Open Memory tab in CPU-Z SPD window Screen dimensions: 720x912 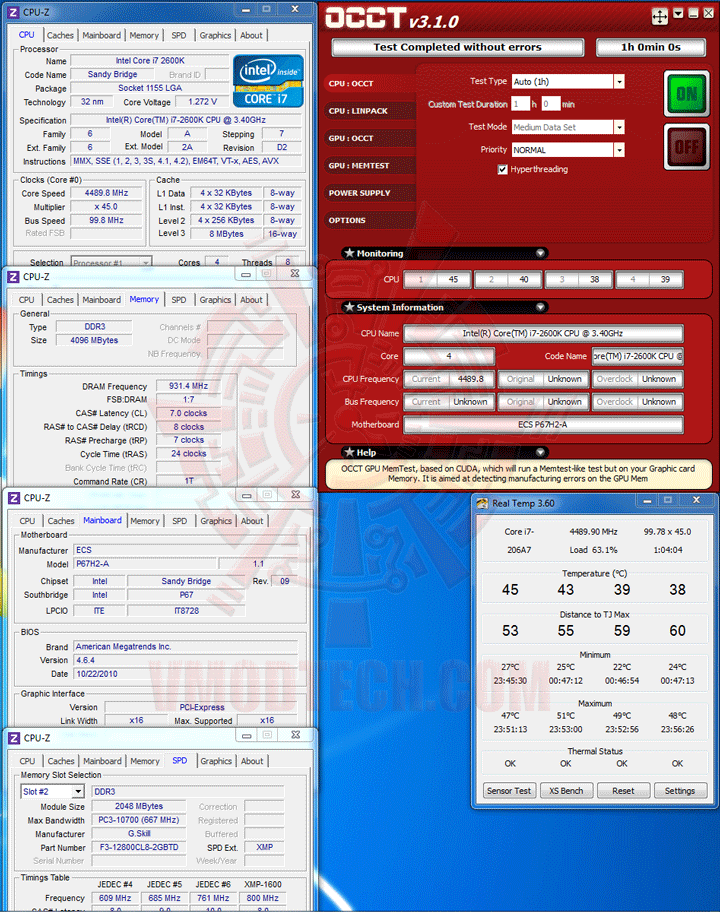click(145, 761)
